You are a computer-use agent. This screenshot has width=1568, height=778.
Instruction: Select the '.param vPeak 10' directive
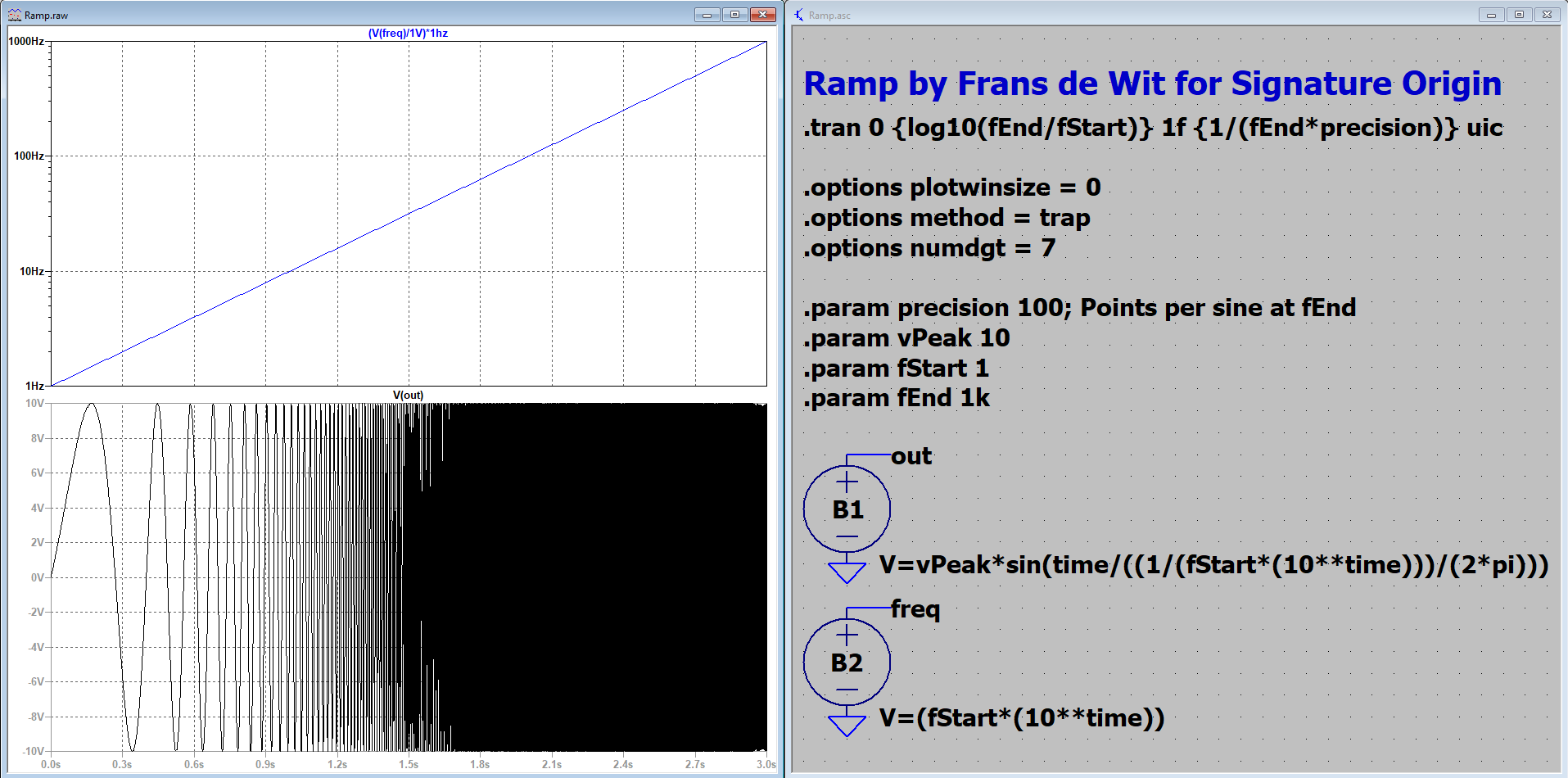pos(906,338)
